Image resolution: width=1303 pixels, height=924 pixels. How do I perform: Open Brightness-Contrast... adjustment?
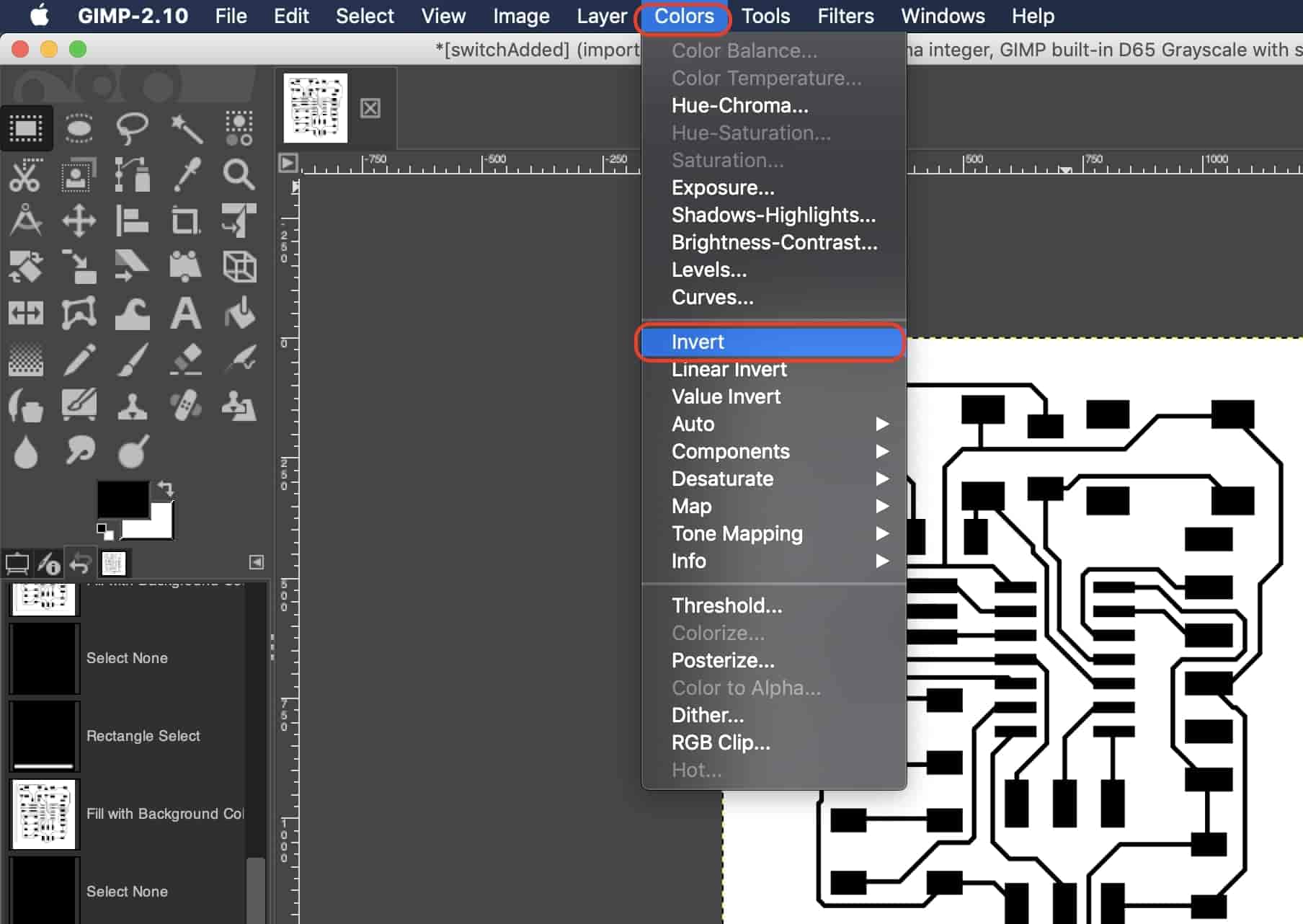coord(774,242)
